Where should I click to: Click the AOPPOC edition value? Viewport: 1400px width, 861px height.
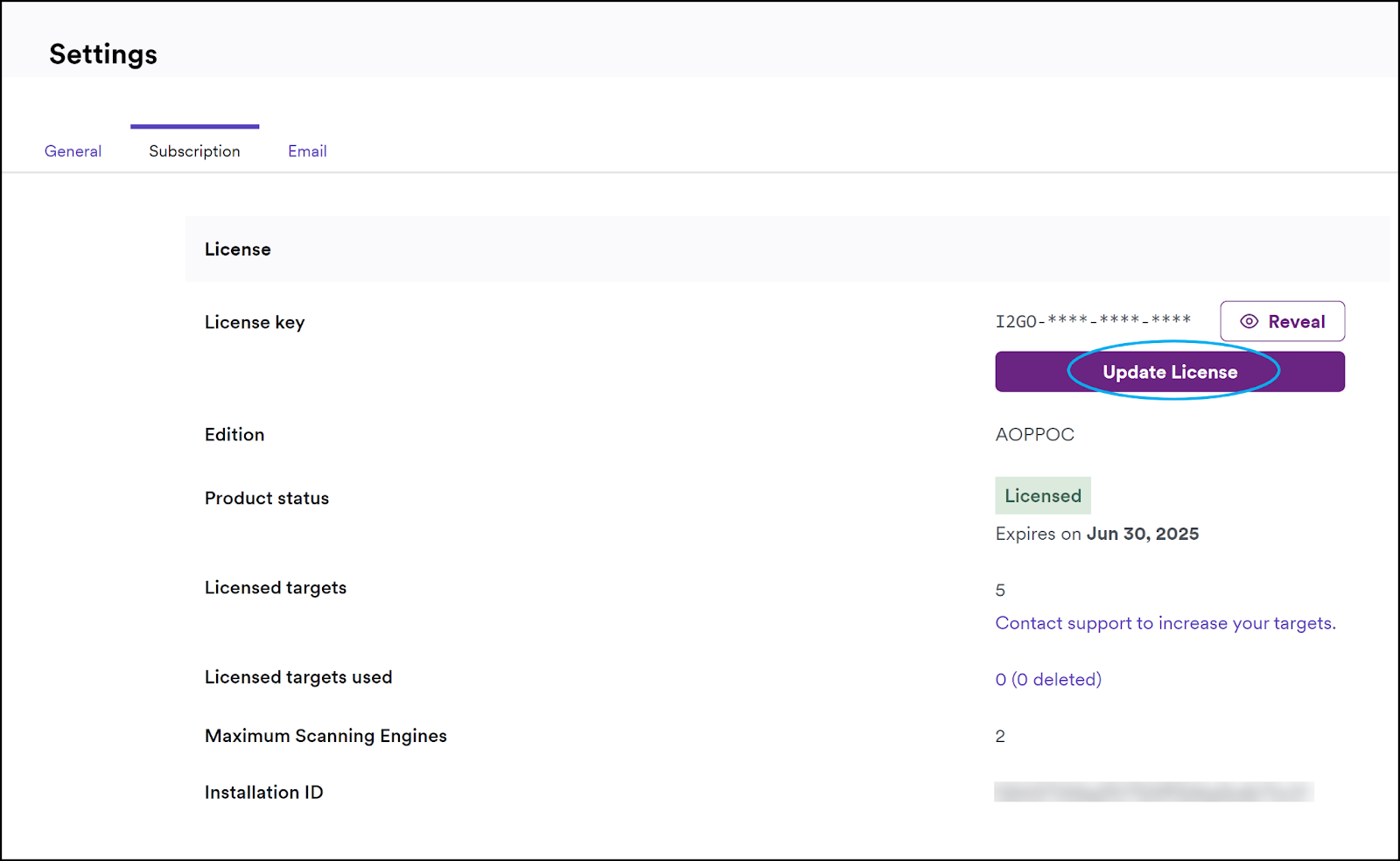coord(1034,434)
